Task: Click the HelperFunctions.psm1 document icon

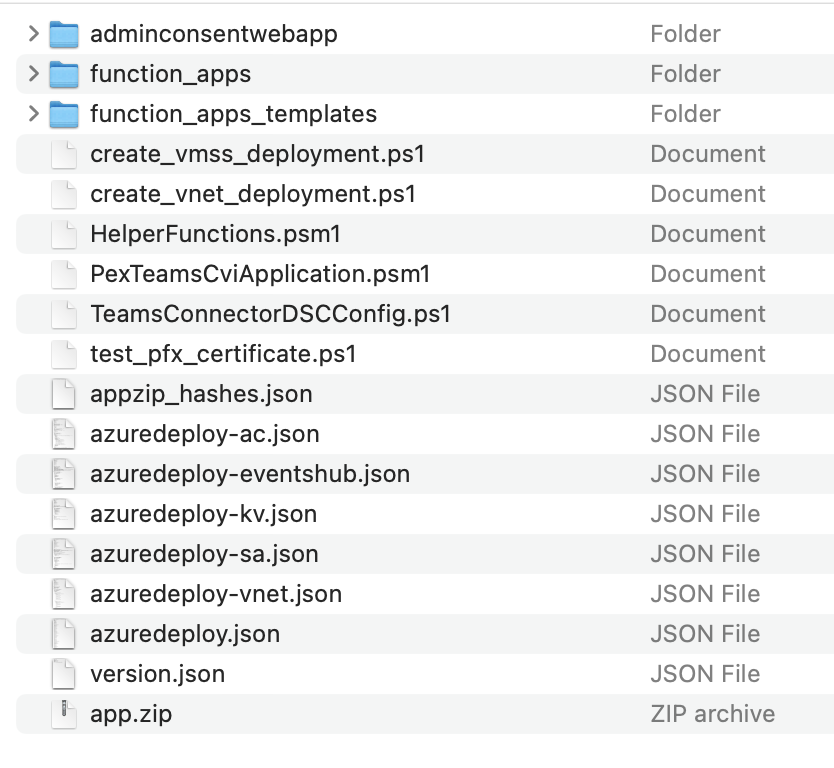Action: coord(64,234)
